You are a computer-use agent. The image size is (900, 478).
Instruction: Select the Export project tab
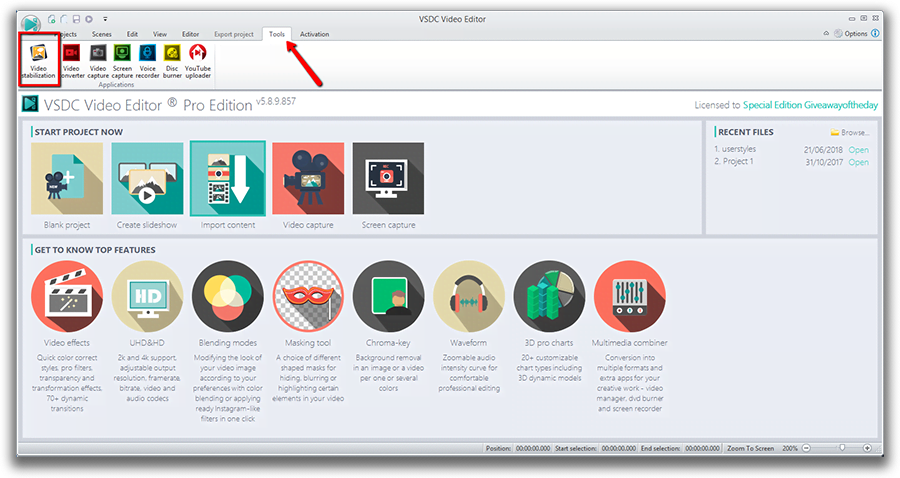[x=234, y=34]
